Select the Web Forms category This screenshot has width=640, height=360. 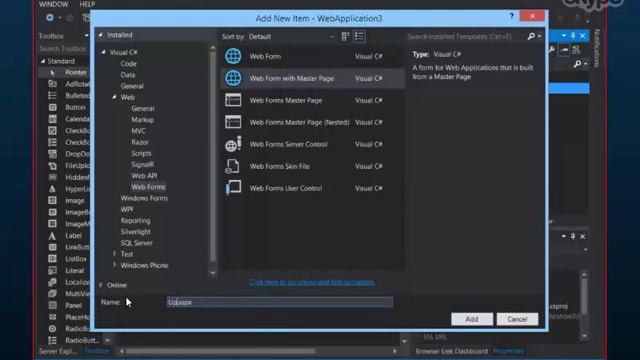coord(148,187)
